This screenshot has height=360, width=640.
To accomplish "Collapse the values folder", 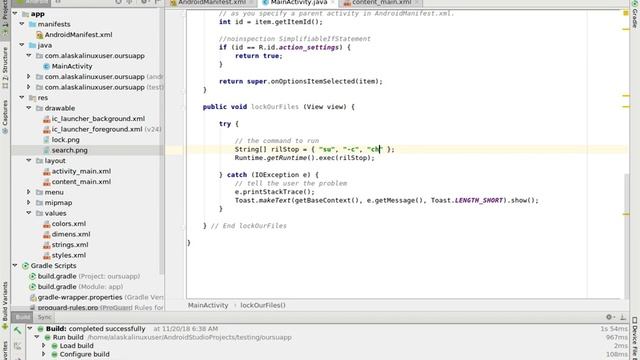I will pyautogui.click(x=29, y=213).
